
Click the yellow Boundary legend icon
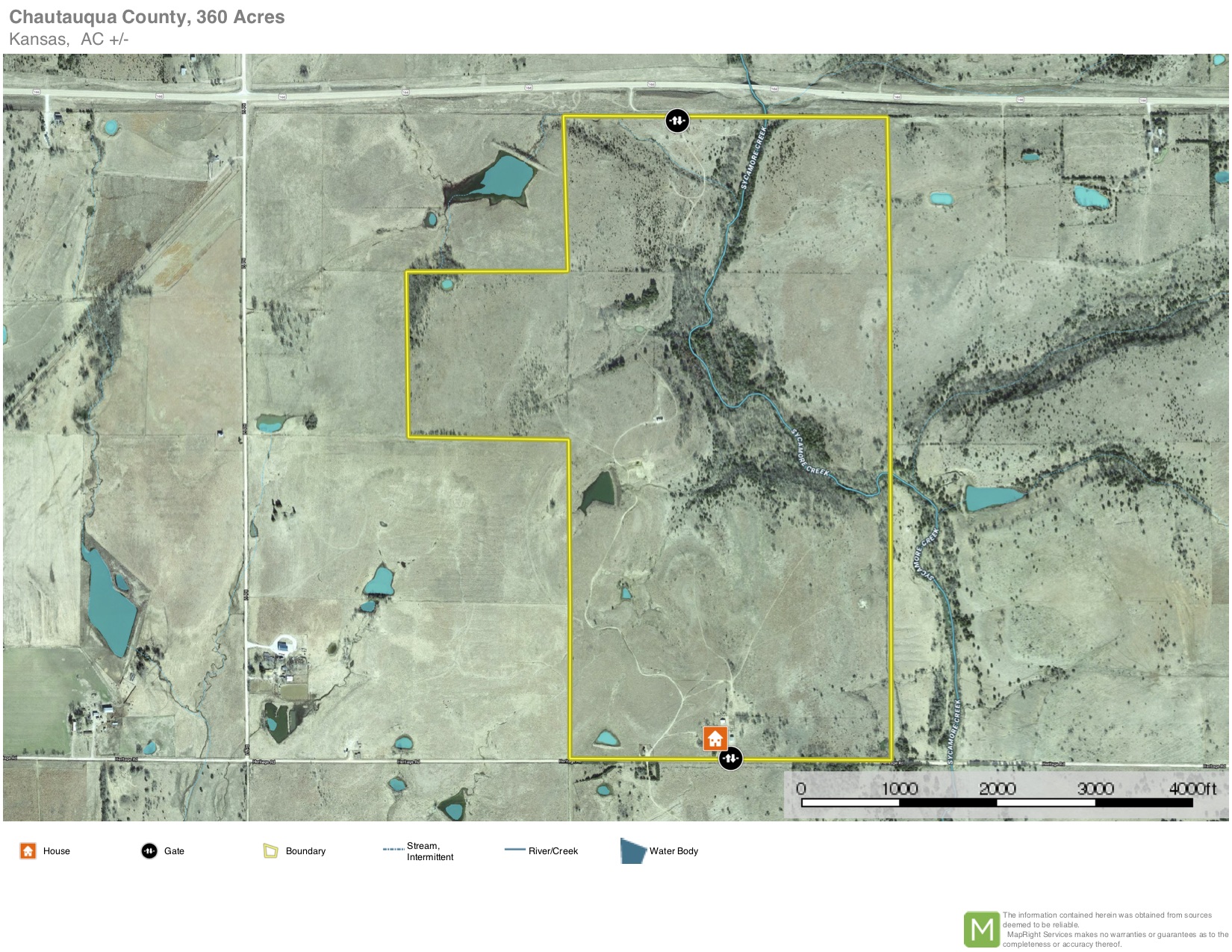(270, 850)
